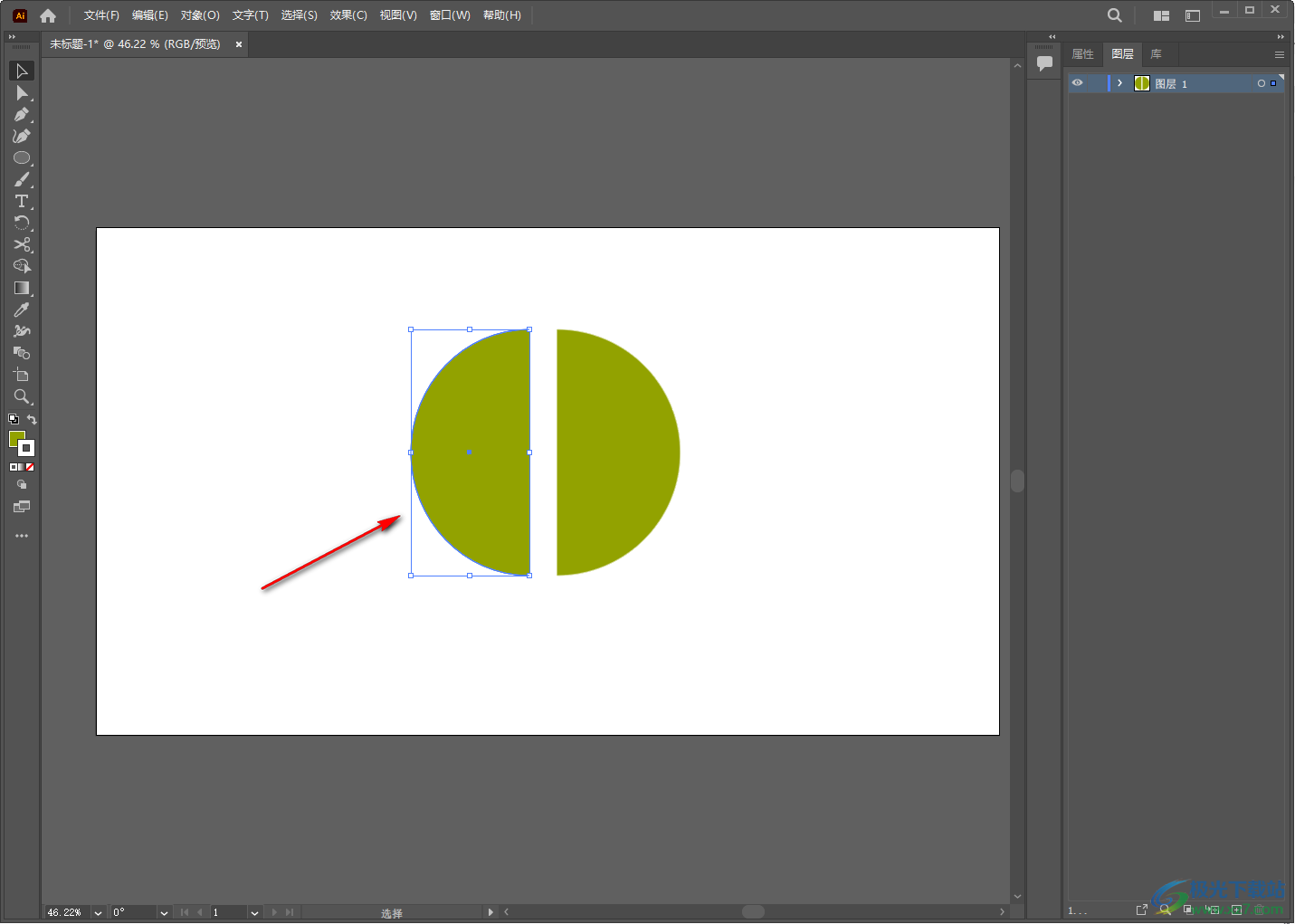Open the 编辑(E) menu
This screenshot has width=1295, height=924.
[149, 15]
